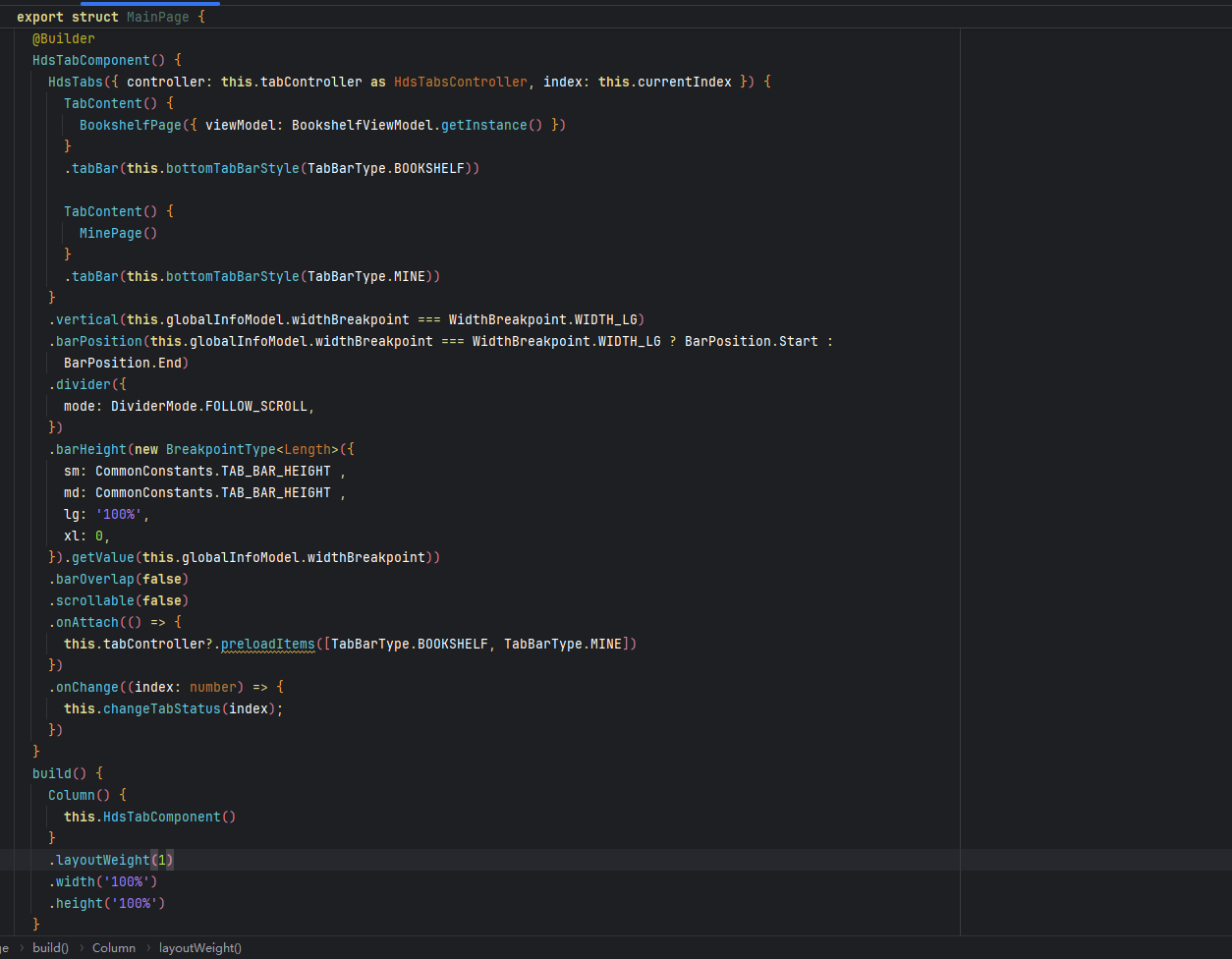1232x959 pixels.
Task: Click the .scrollable(false) line
Action: click(x=119, y=600)
